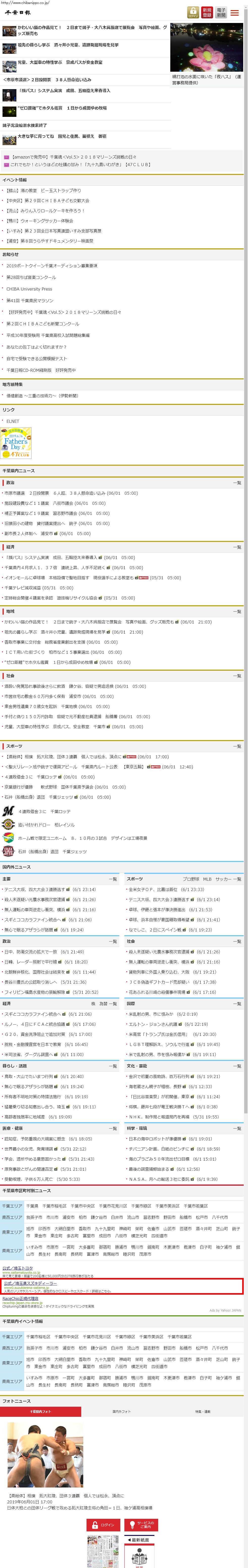248x1568 pixels.
Task: Open 一覧 list for 千葉県内 スポーツ section
Action: [x=237, y=746]
